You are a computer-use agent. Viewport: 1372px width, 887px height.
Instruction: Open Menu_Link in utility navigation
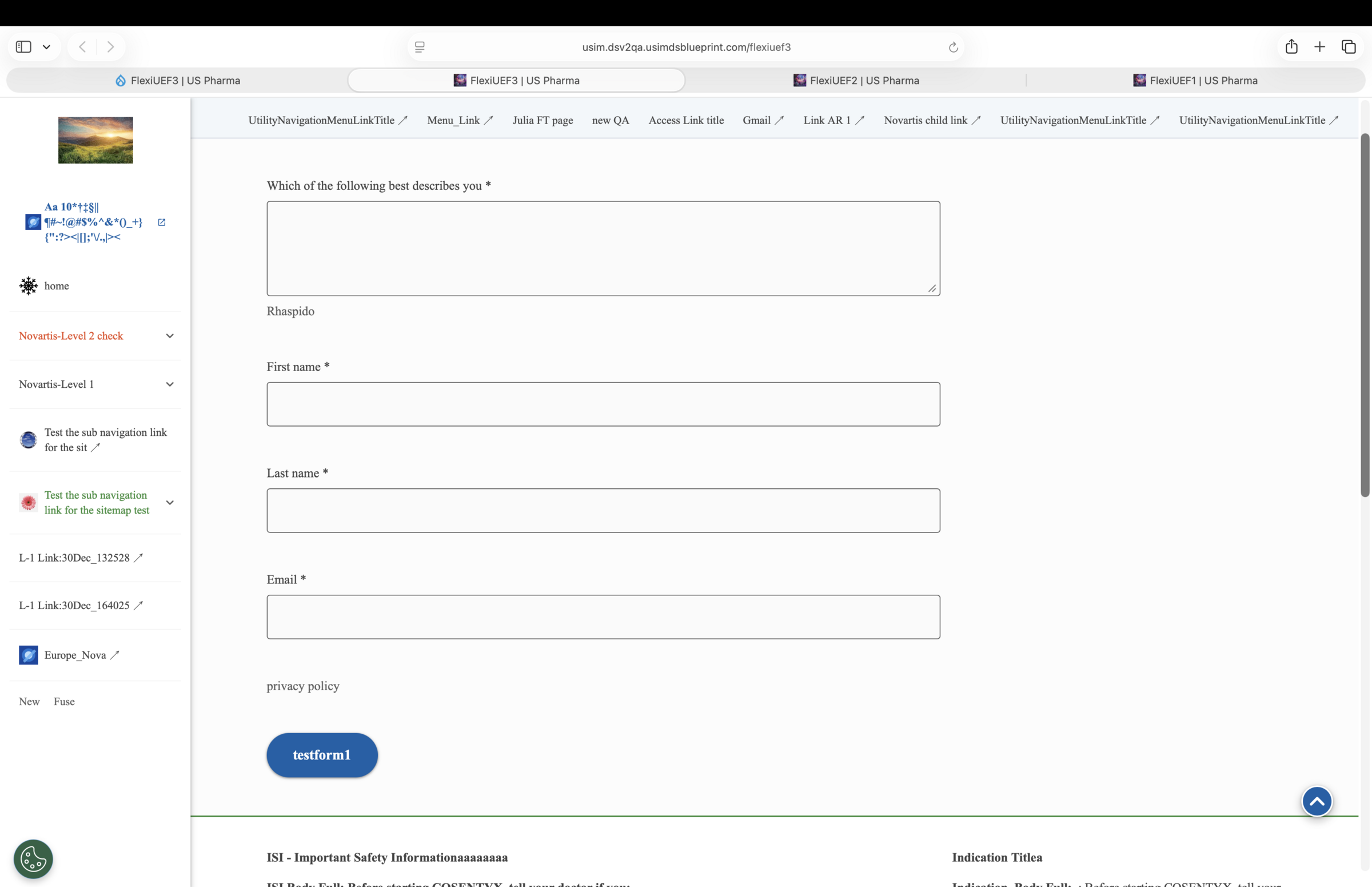(x=460, y=120)
